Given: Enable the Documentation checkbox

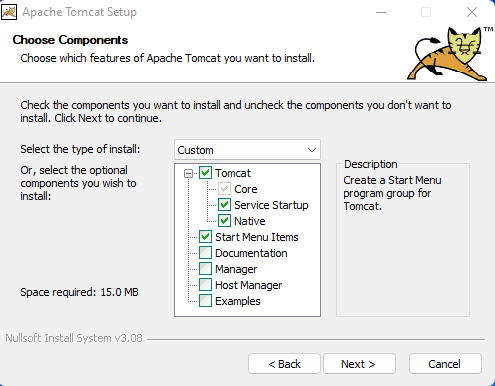Looking at the screenshot, I should click(x=205, y=253).
